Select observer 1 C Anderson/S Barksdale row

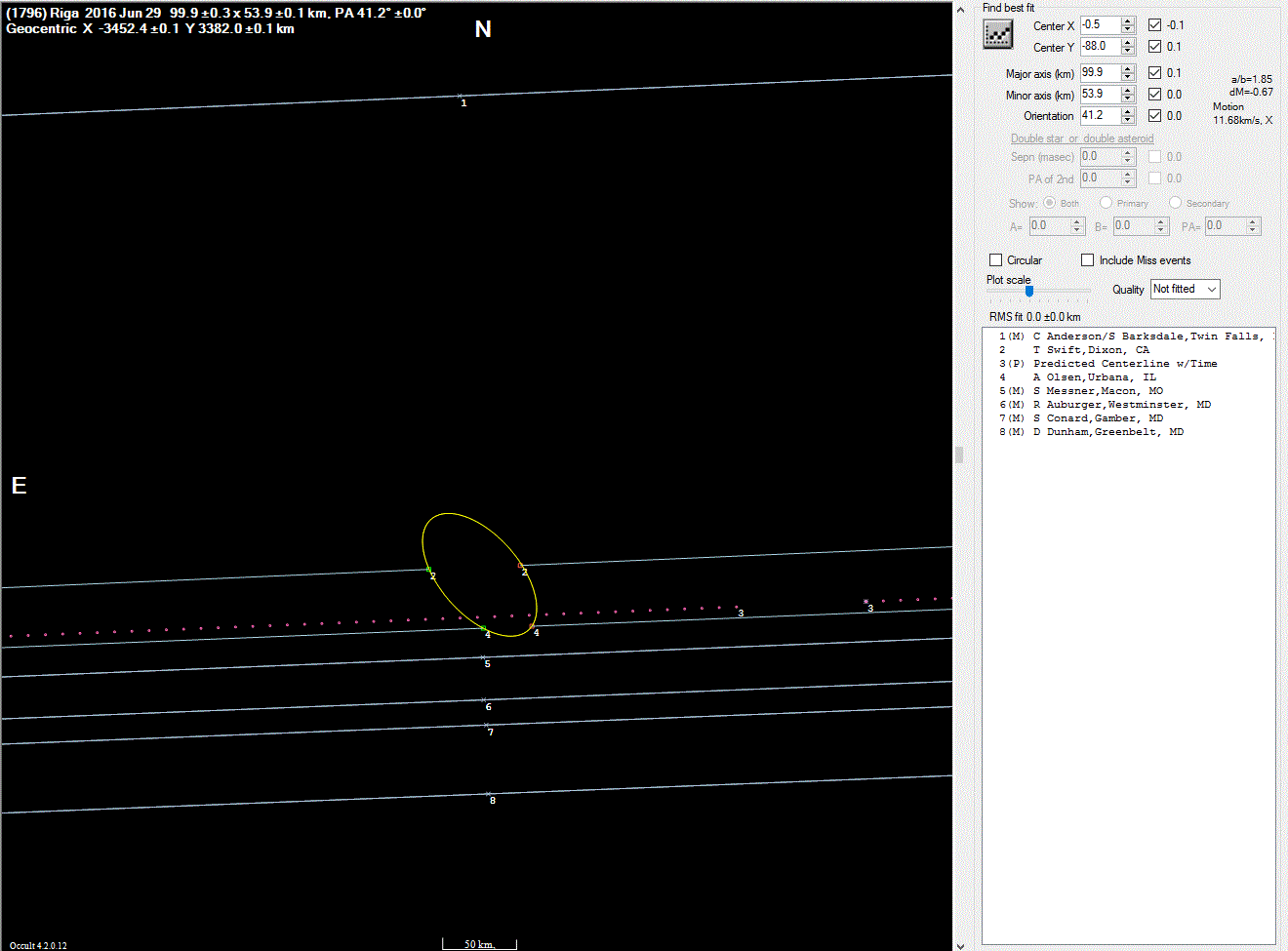(x=1129, y=337)
